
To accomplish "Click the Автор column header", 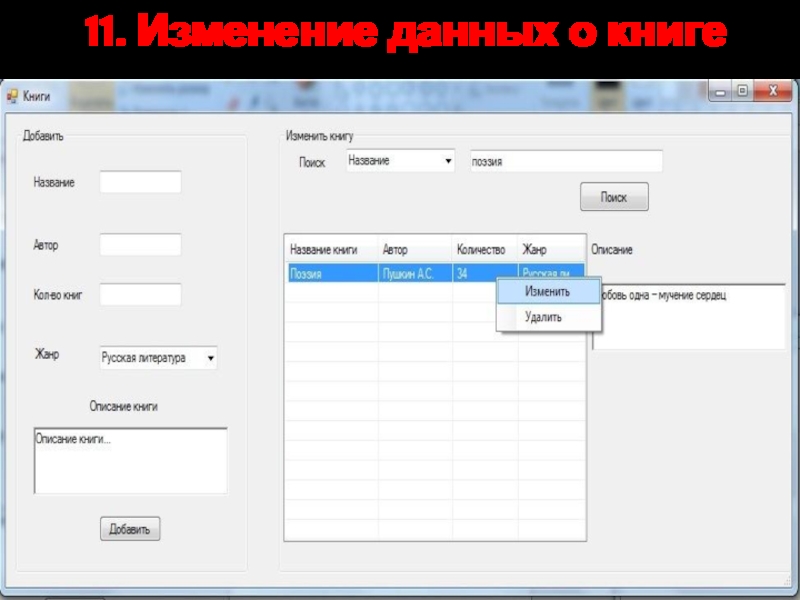I will (x=414, y=250).
